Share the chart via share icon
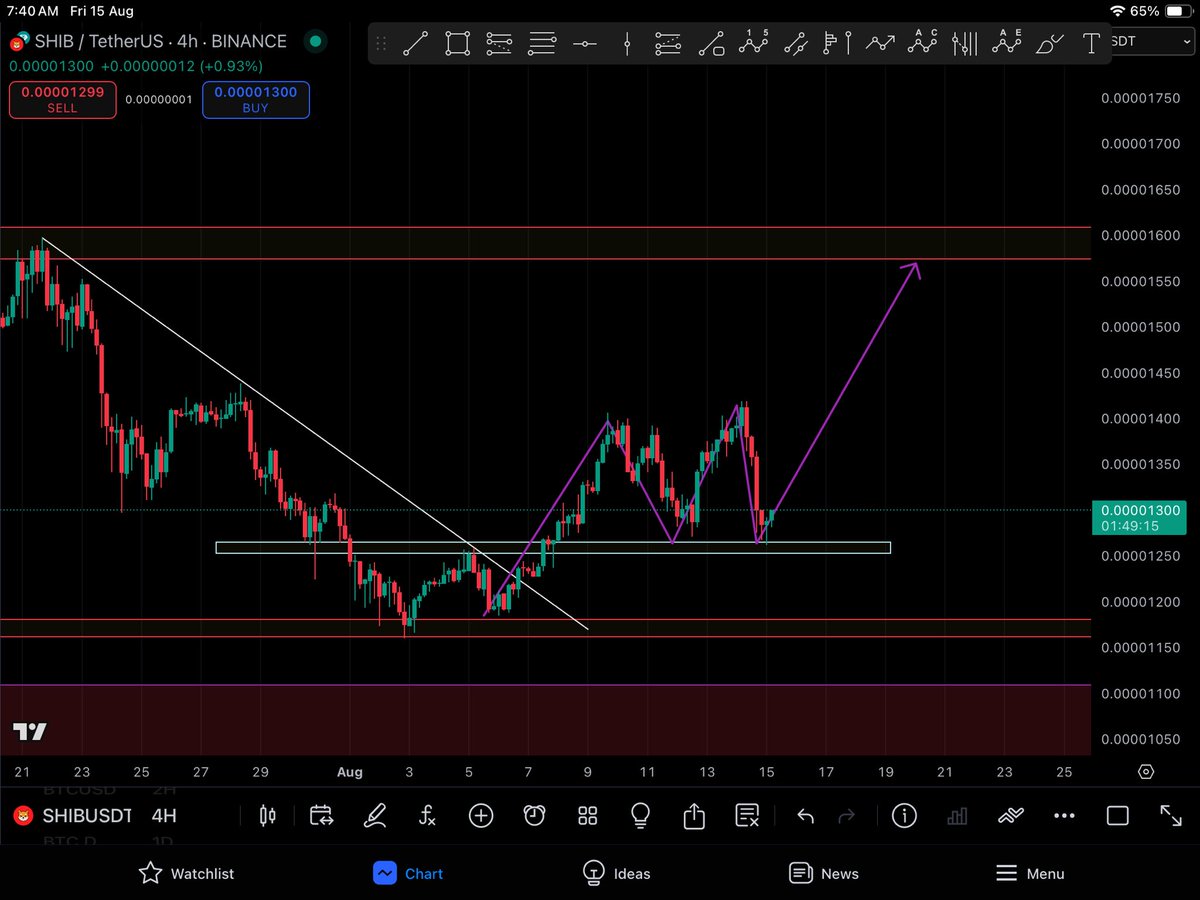This screenshot has width=1200, height=900. (694, 816)
